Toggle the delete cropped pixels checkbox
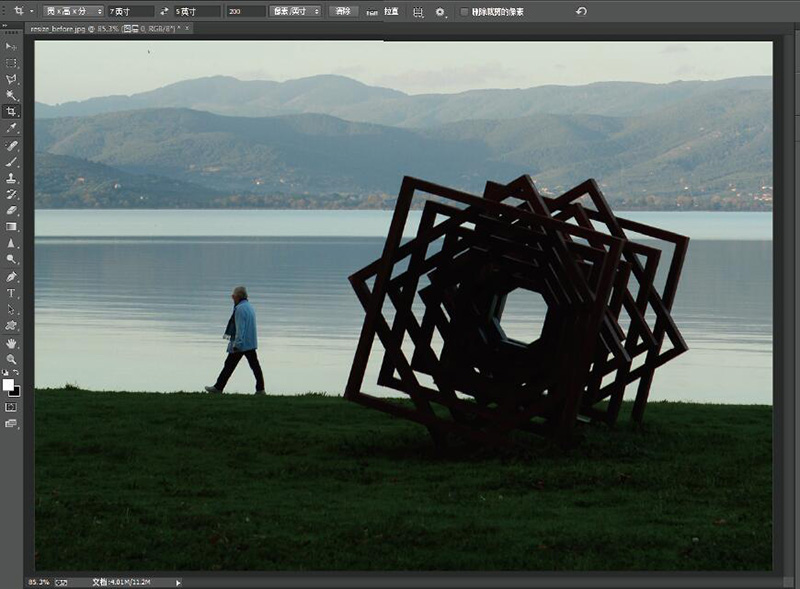 pos(464,11)
